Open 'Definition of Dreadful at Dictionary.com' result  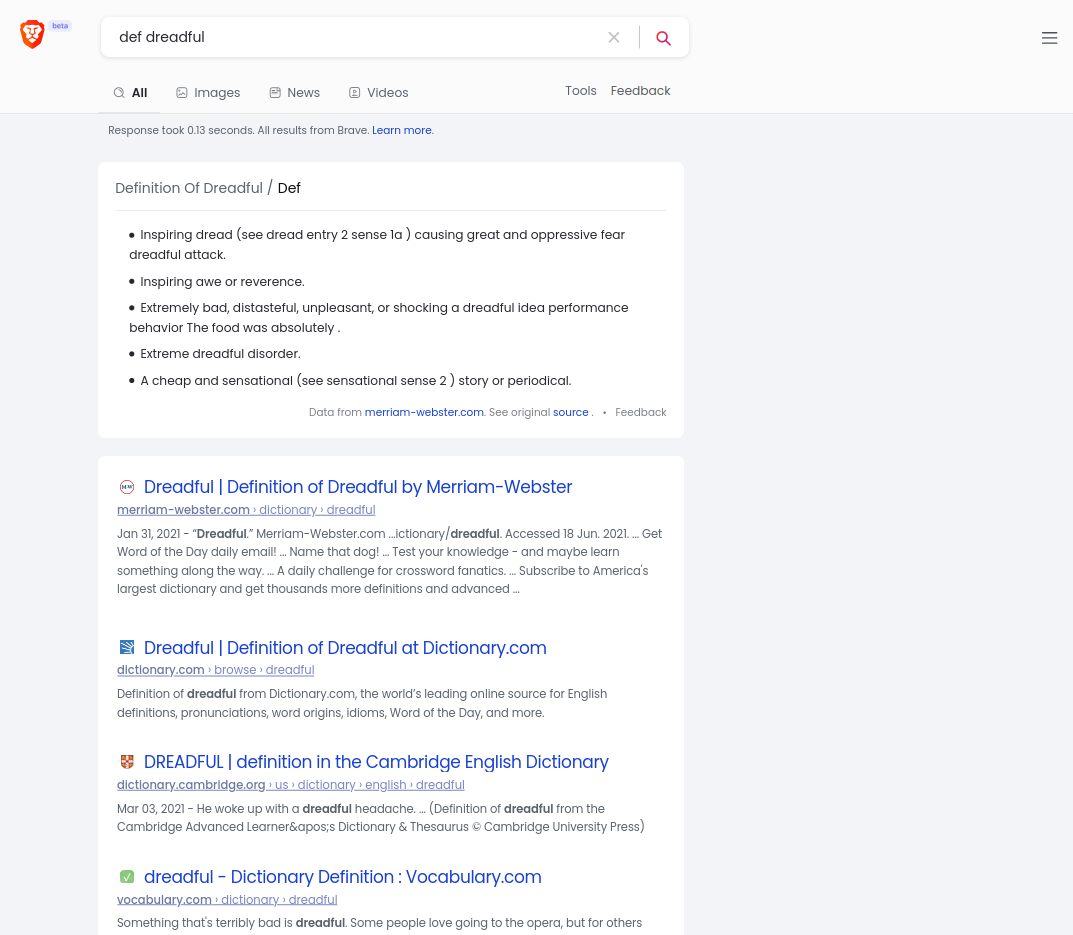(345, 648)
